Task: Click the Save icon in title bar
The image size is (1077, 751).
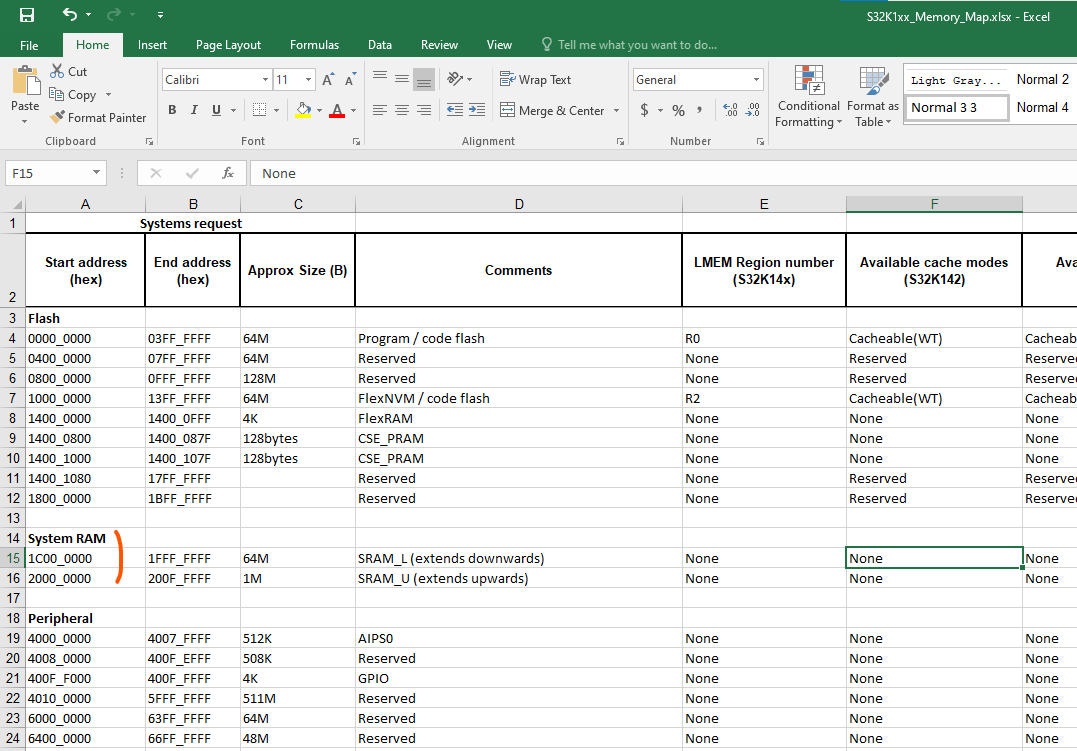Action: pyautogui.click(x=27, y=15)
